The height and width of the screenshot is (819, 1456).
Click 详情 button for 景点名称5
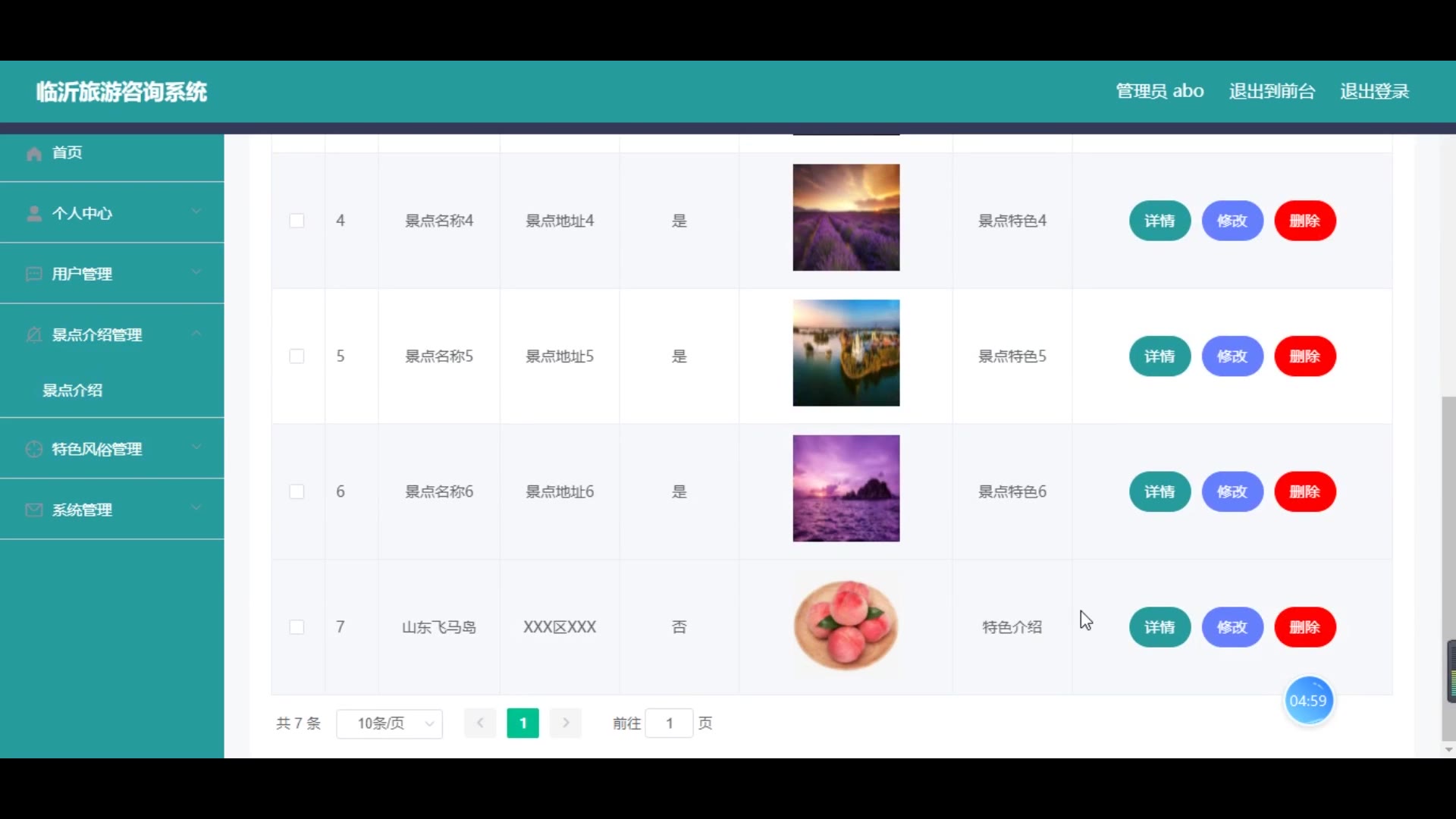pyautogui.click(x=1159, y=356)
